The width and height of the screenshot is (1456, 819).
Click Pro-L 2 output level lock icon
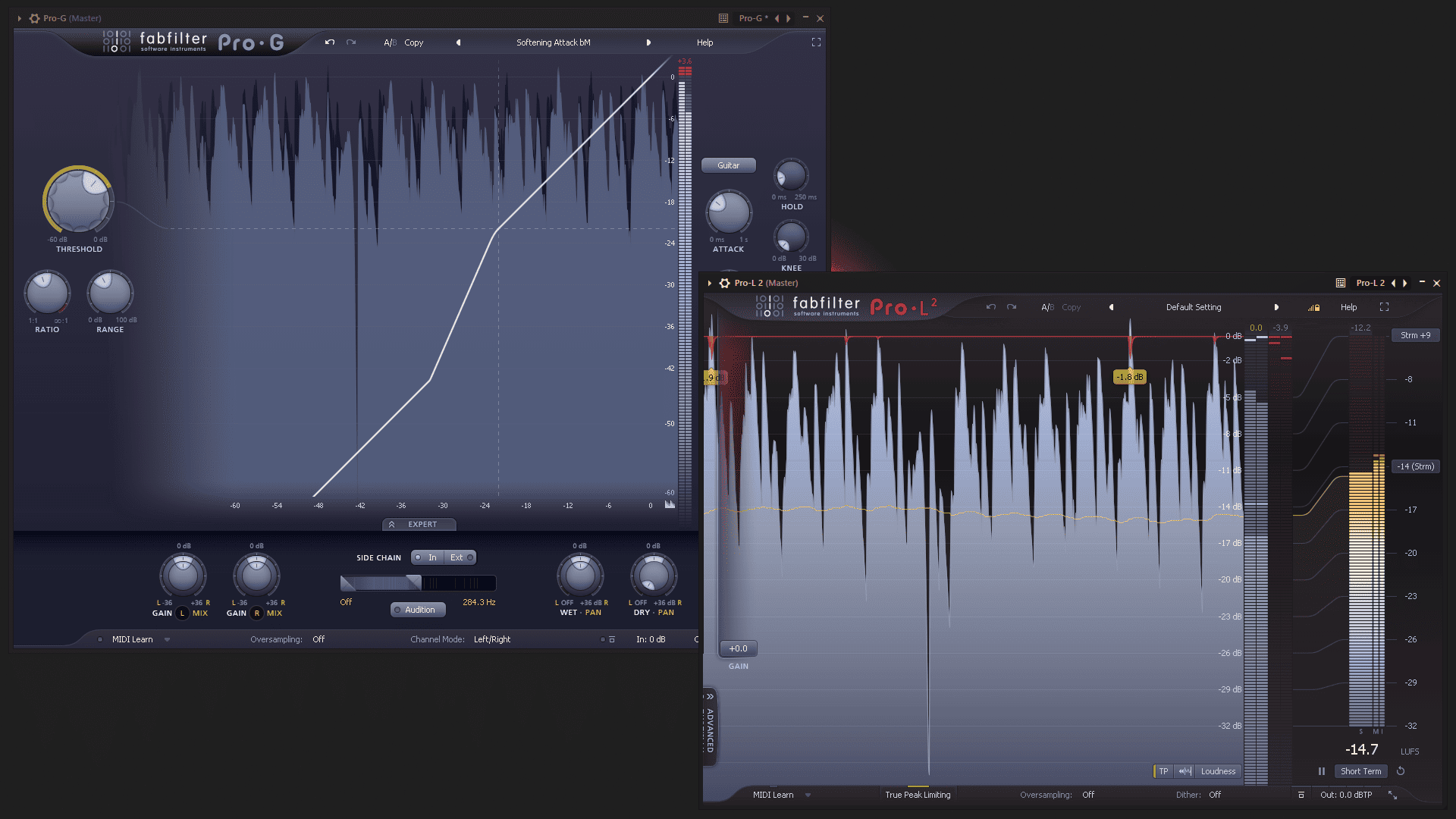coord(1313,307)
